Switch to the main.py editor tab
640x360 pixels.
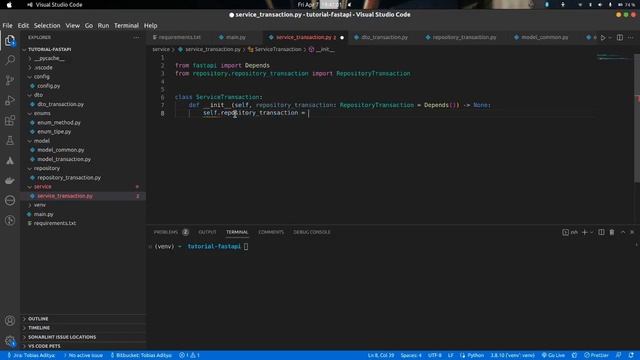point(235,38)
